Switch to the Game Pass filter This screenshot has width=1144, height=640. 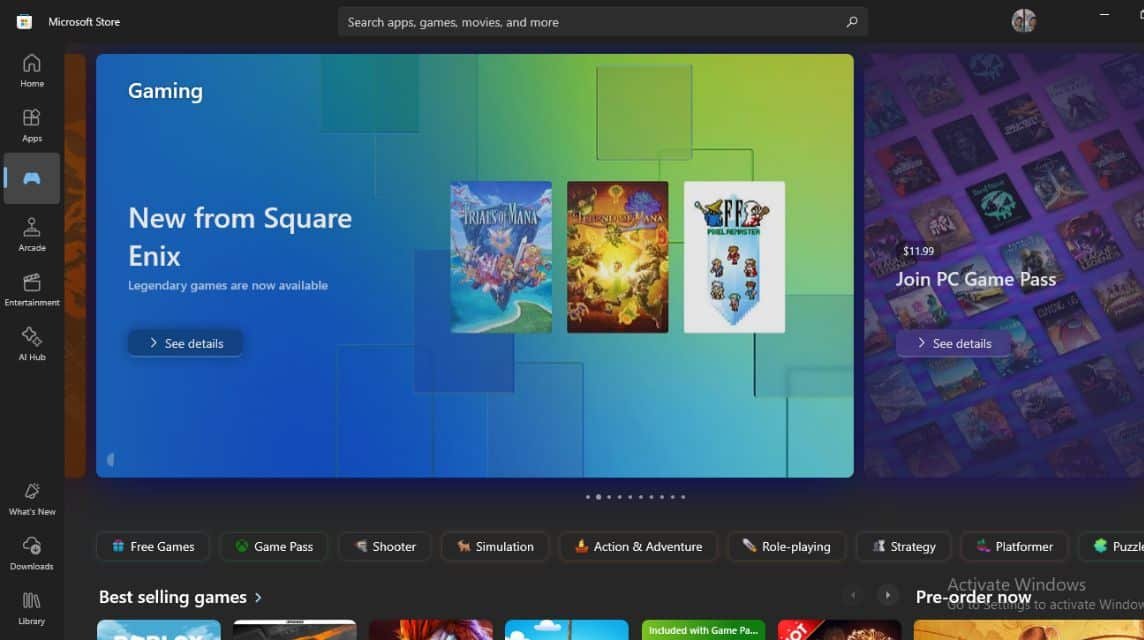(273, 546)
